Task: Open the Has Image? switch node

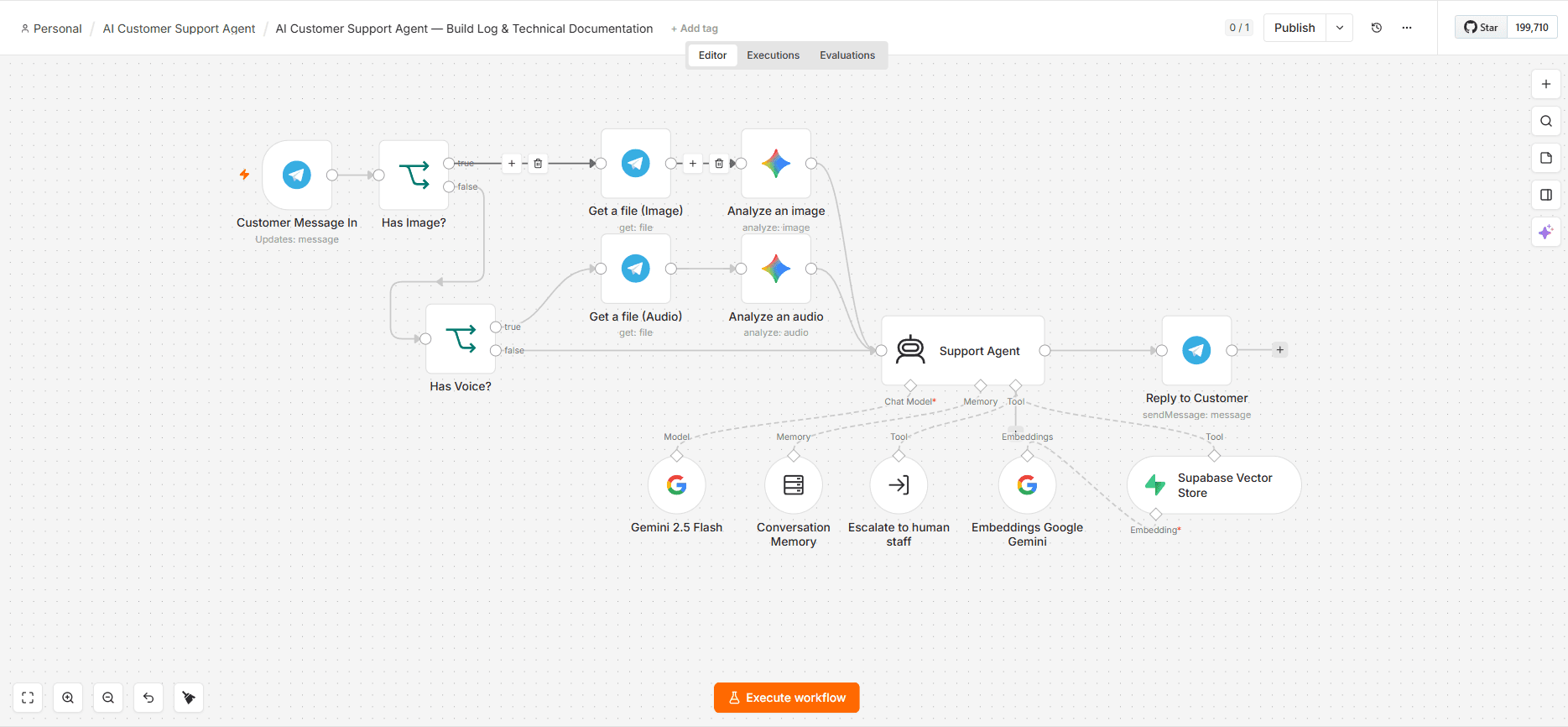Action: coord(414,175)
